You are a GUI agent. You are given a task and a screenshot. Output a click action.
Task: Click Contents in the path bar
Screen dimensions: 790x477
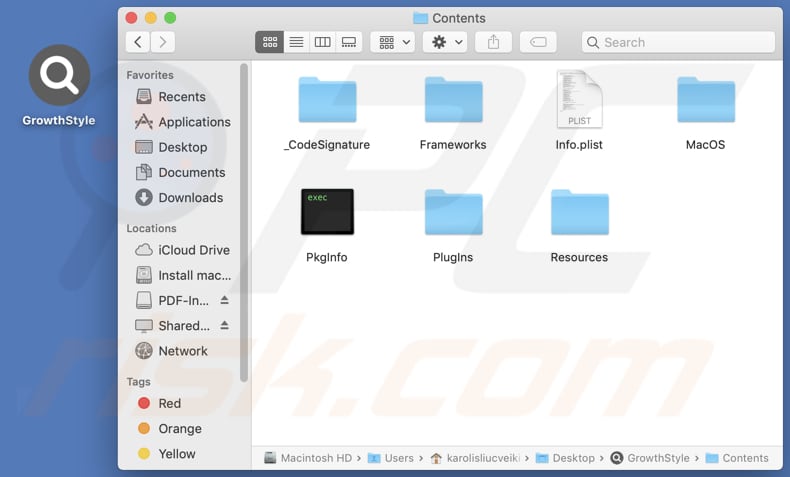[x=737, y=458]
